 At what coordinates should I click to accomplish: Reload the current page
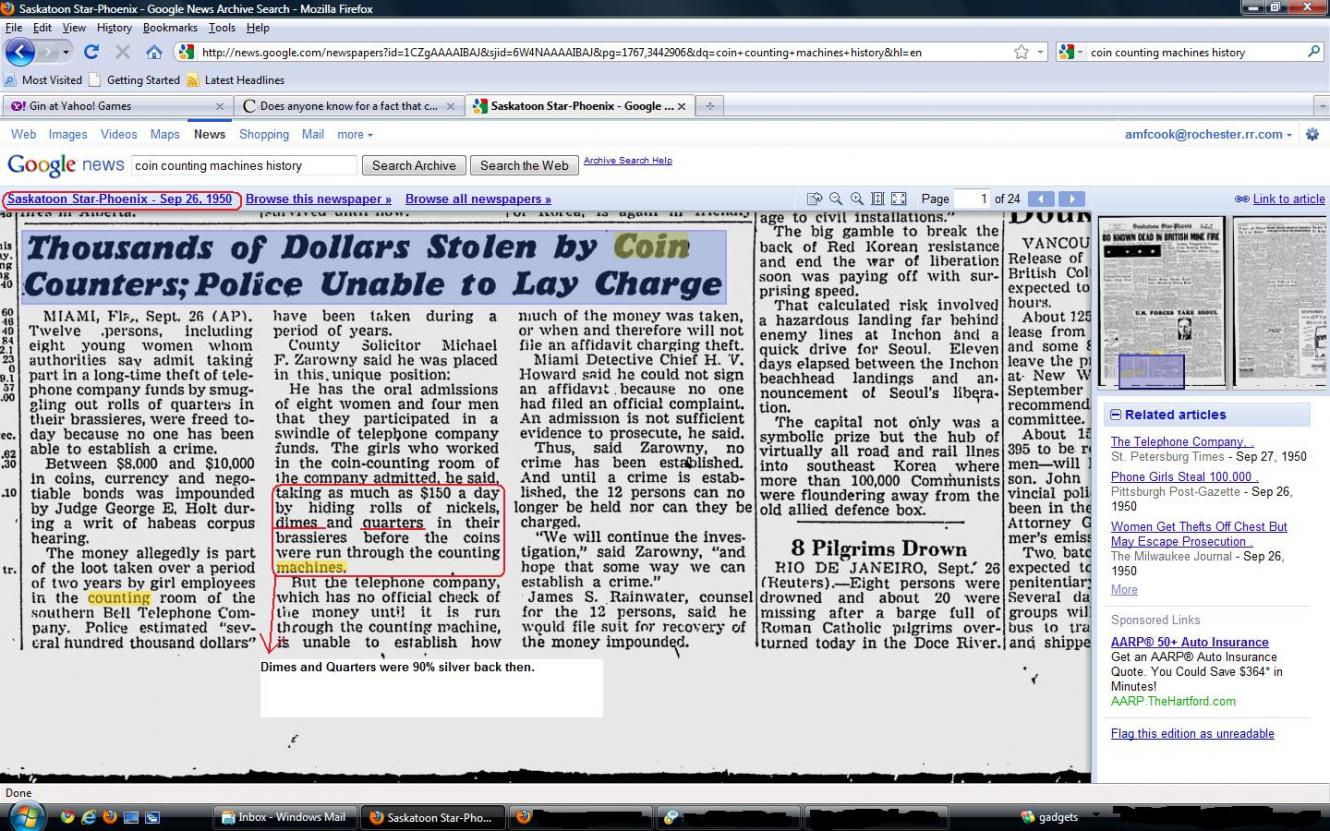tap(91, 52)
